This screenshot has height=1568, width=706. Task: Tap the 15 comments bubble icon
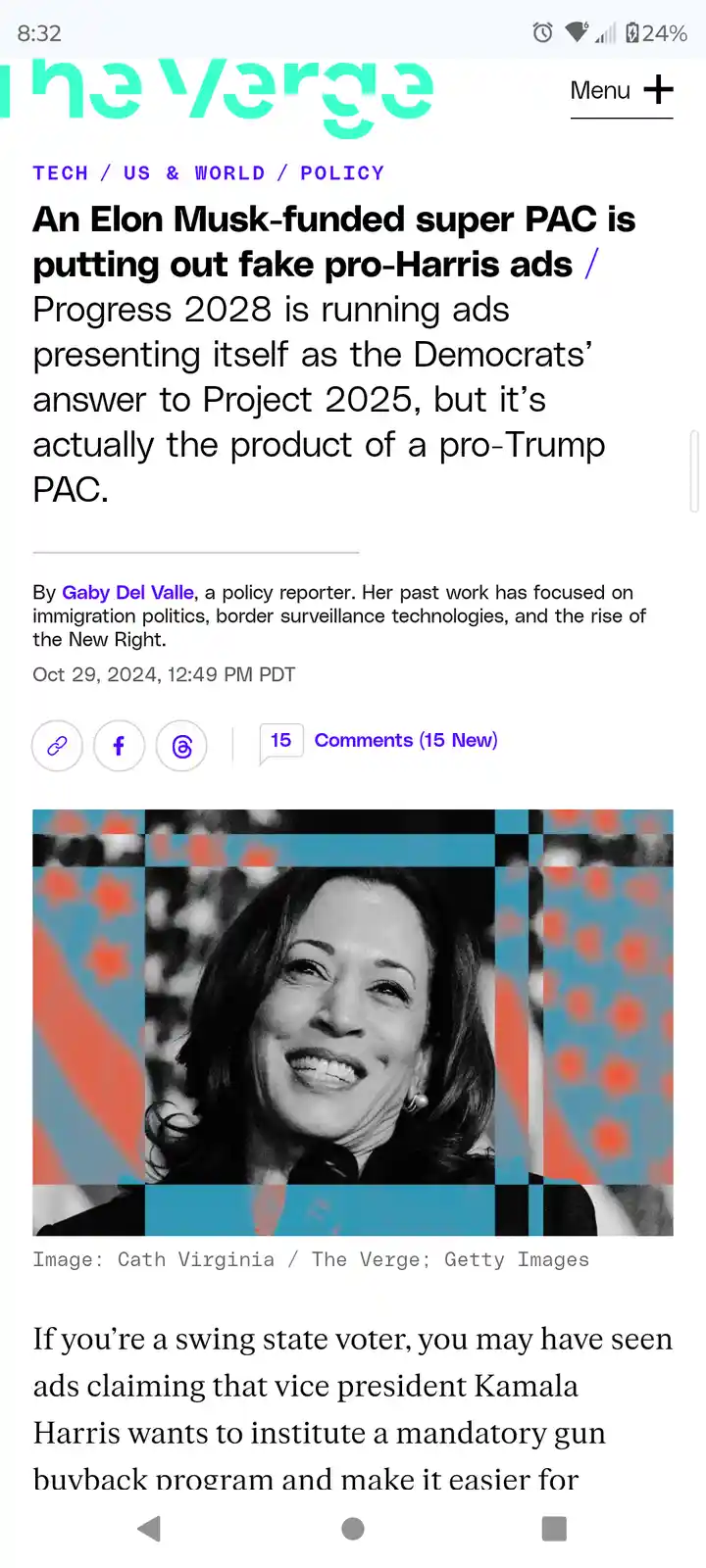(x=280, y=743)
